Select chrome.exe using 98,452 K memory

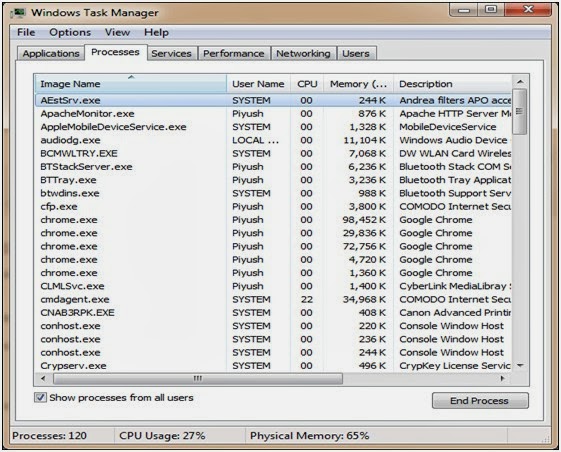[274, 219]
